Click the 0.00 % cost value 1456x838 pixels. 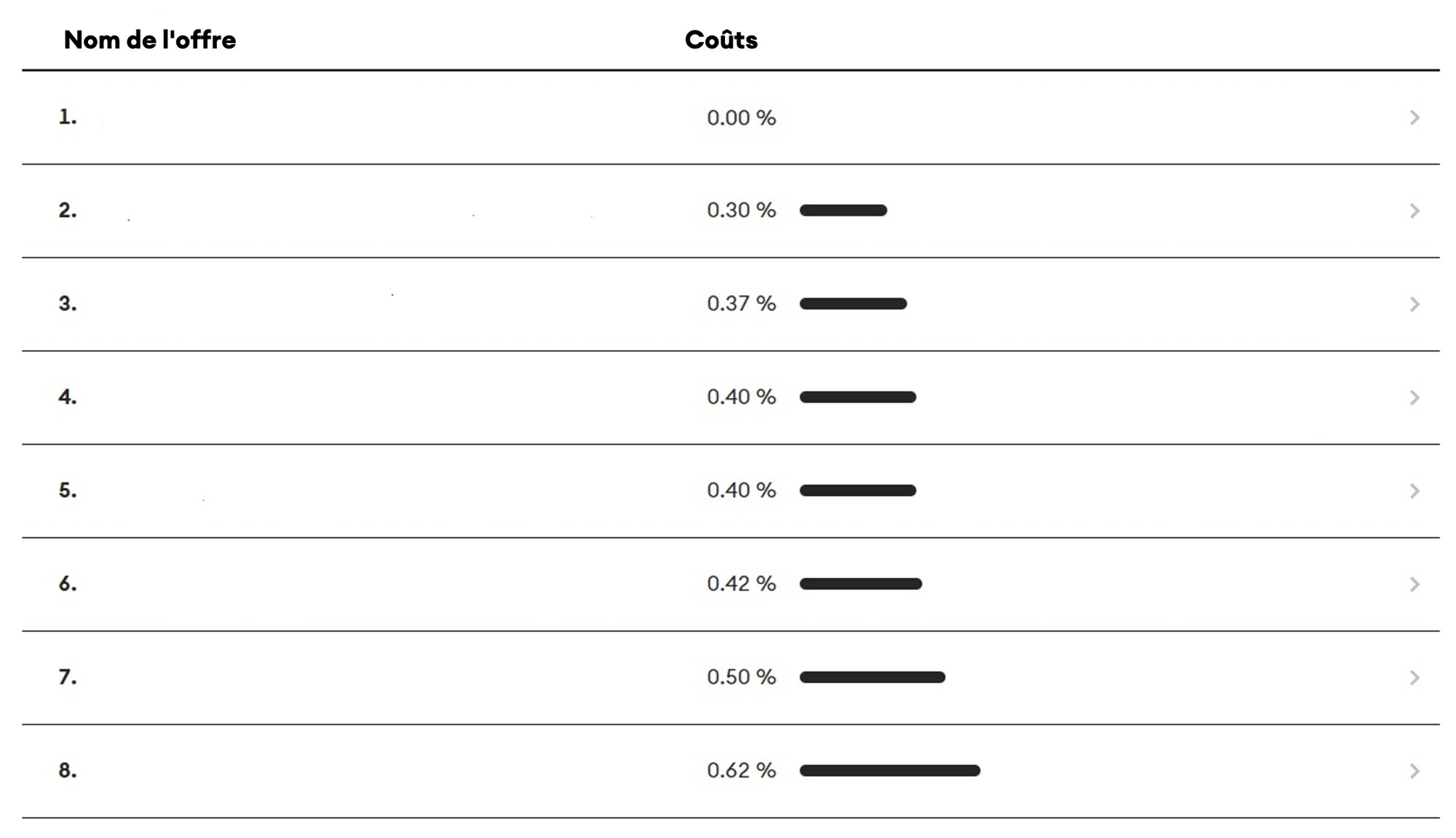741,118
